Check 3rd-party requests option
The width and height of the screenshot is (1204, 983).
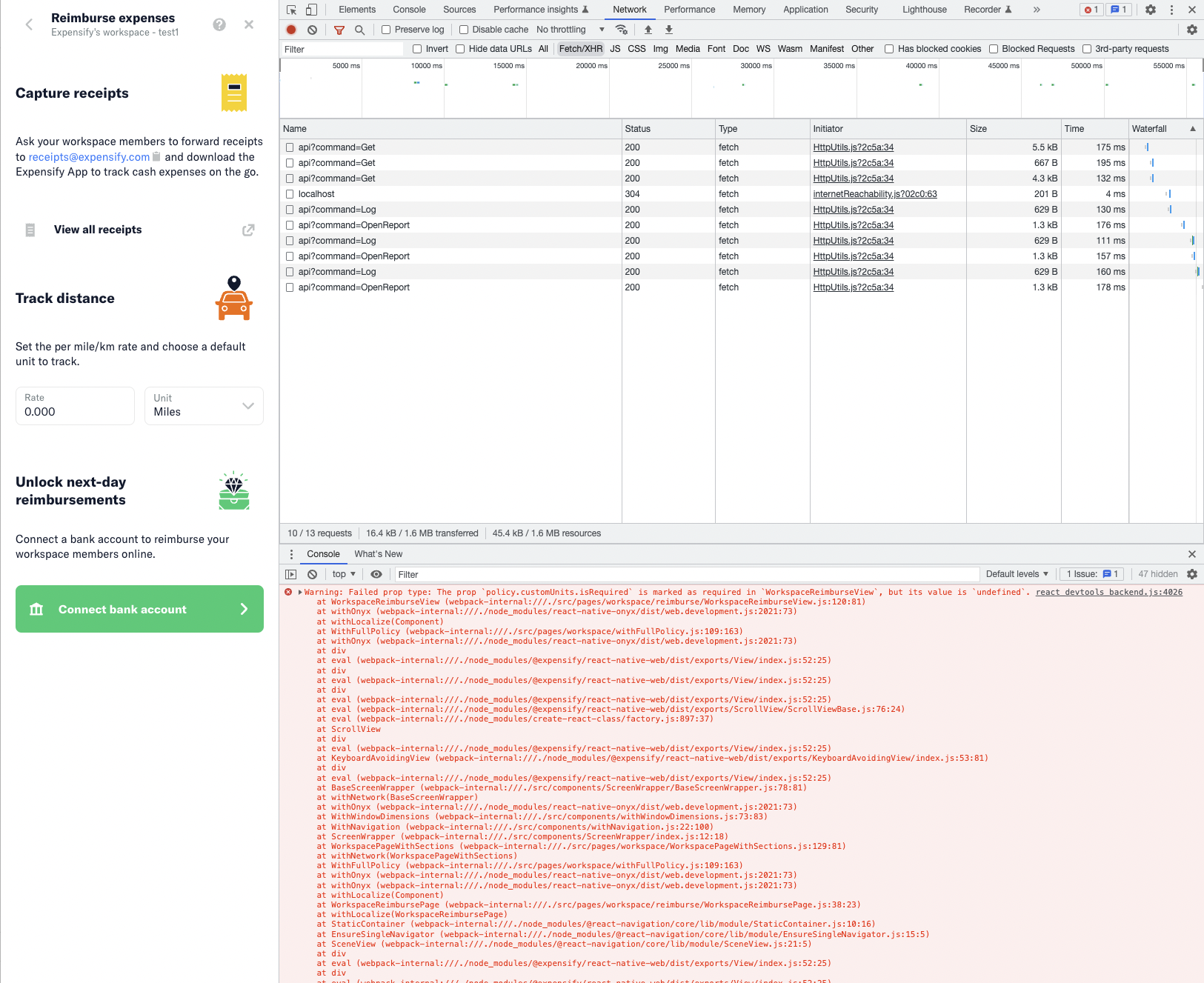(1087, 49)
